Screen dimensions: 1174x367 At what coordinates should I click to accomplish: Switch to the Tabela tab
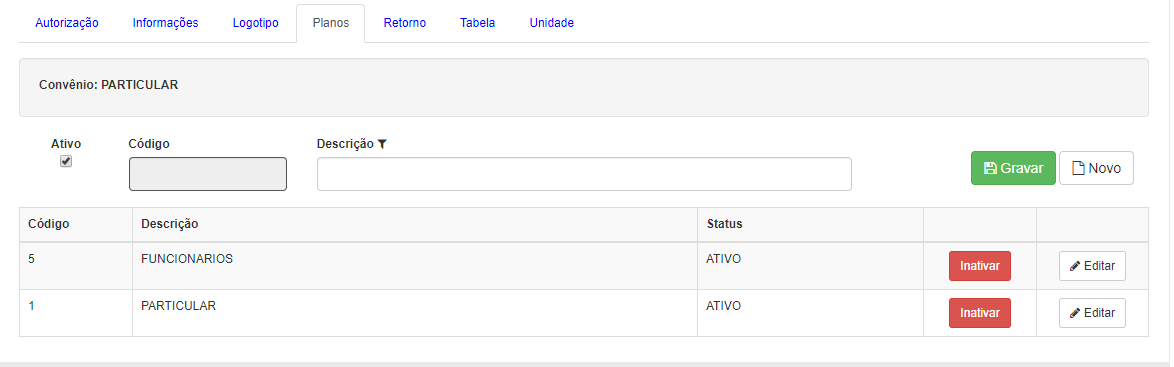pos(478,23)
